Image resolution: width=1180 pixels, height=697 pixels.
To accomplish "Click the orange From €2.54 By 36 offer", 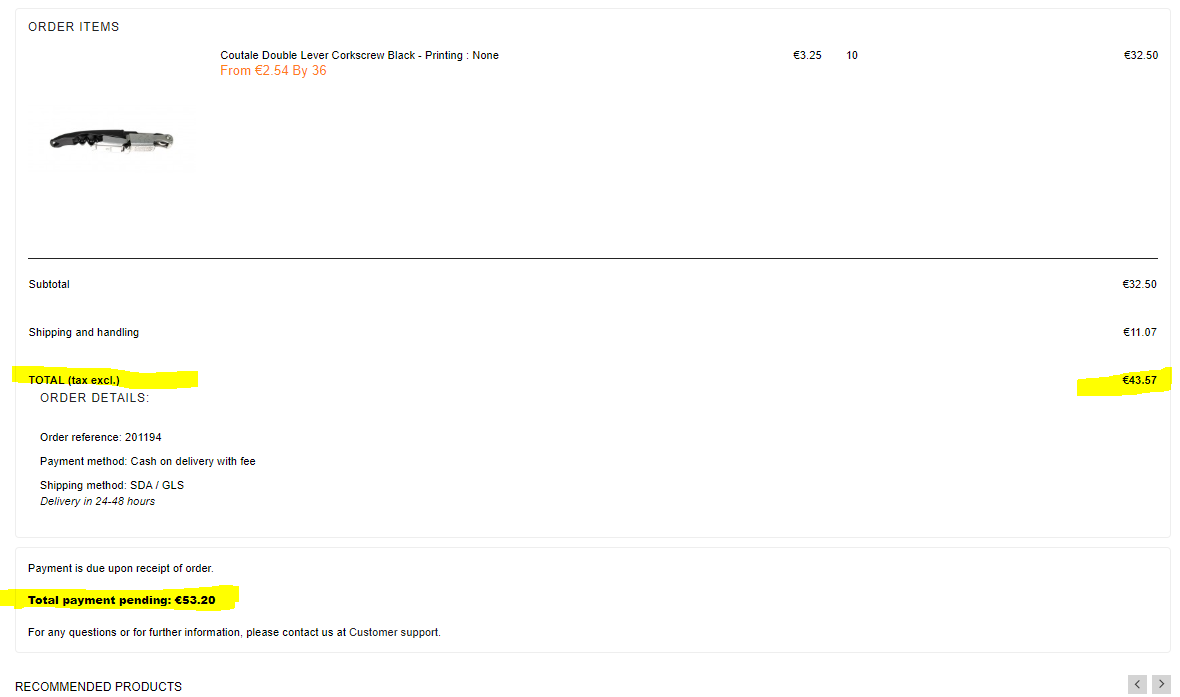I will tap(273, 71).
